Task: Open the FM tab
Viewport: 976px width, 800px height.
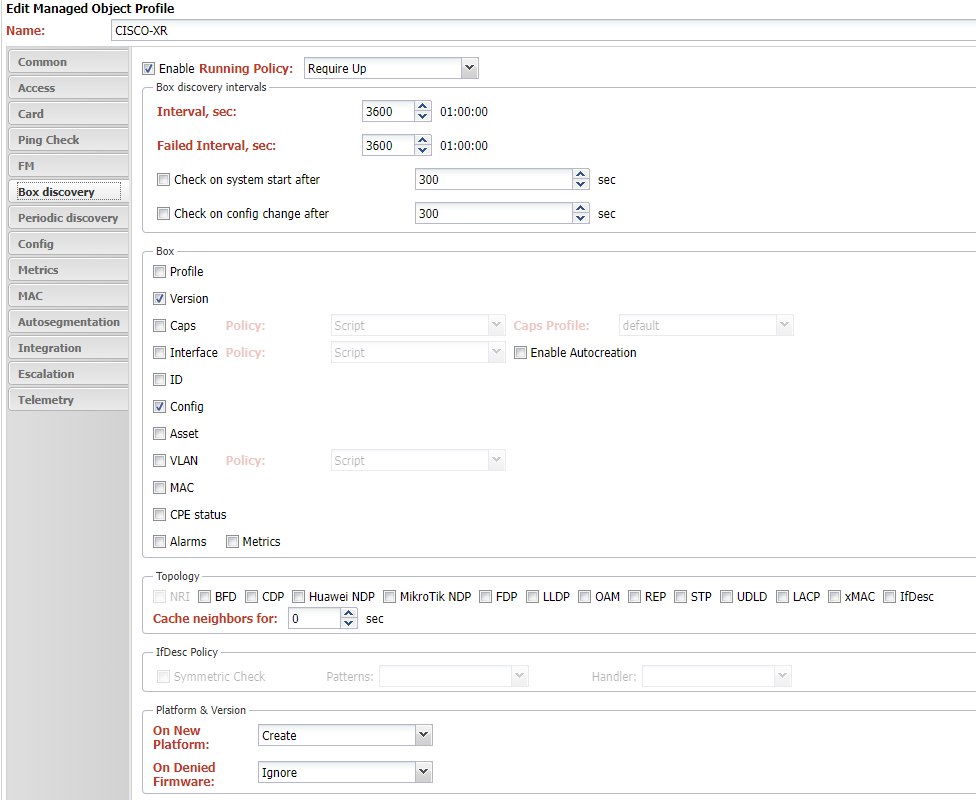Action: 68,166
